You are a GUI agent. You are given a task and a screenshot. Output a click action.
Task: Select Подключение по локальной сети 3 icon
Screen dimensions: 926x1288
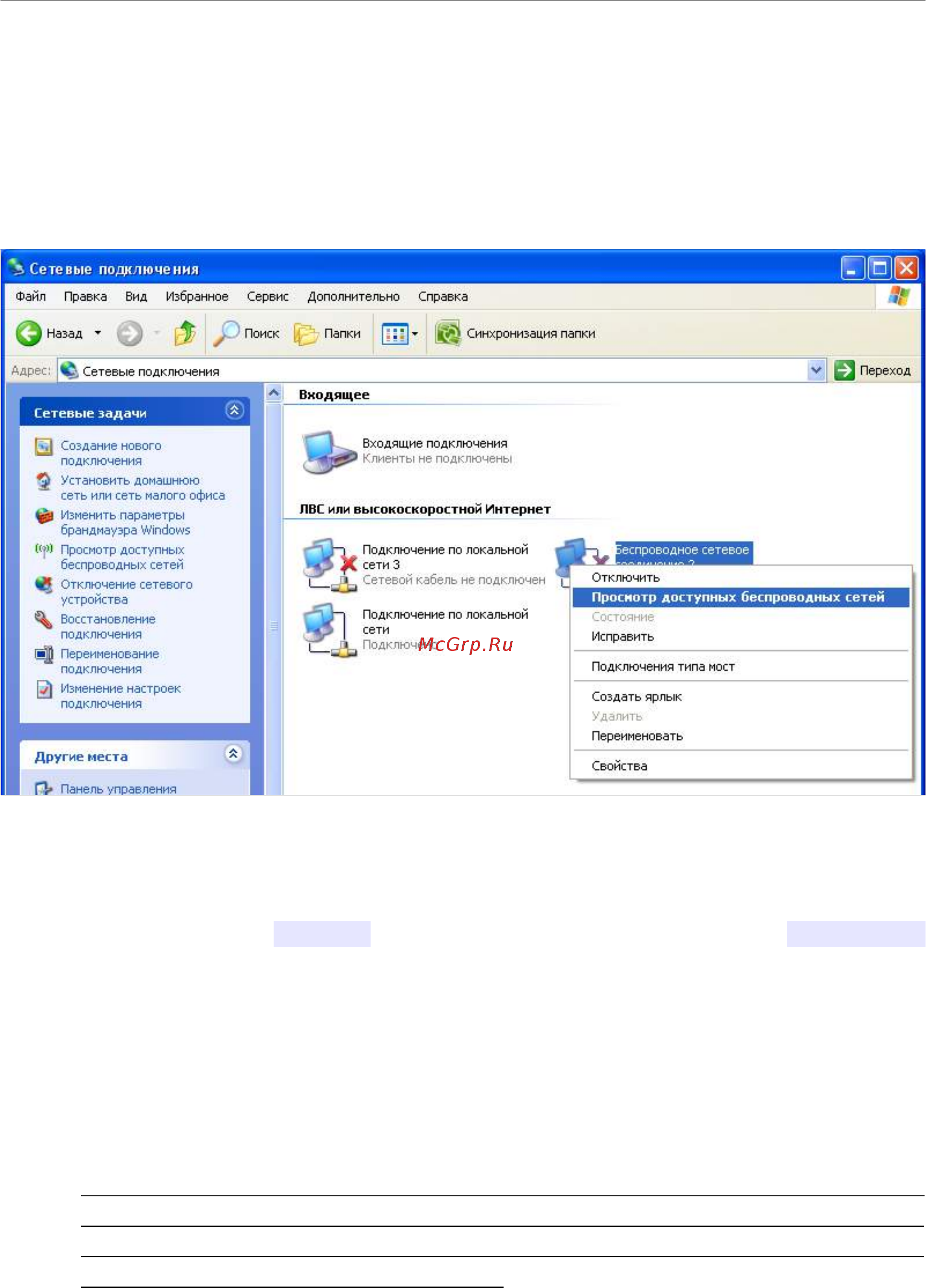click(x=330, y=565)
